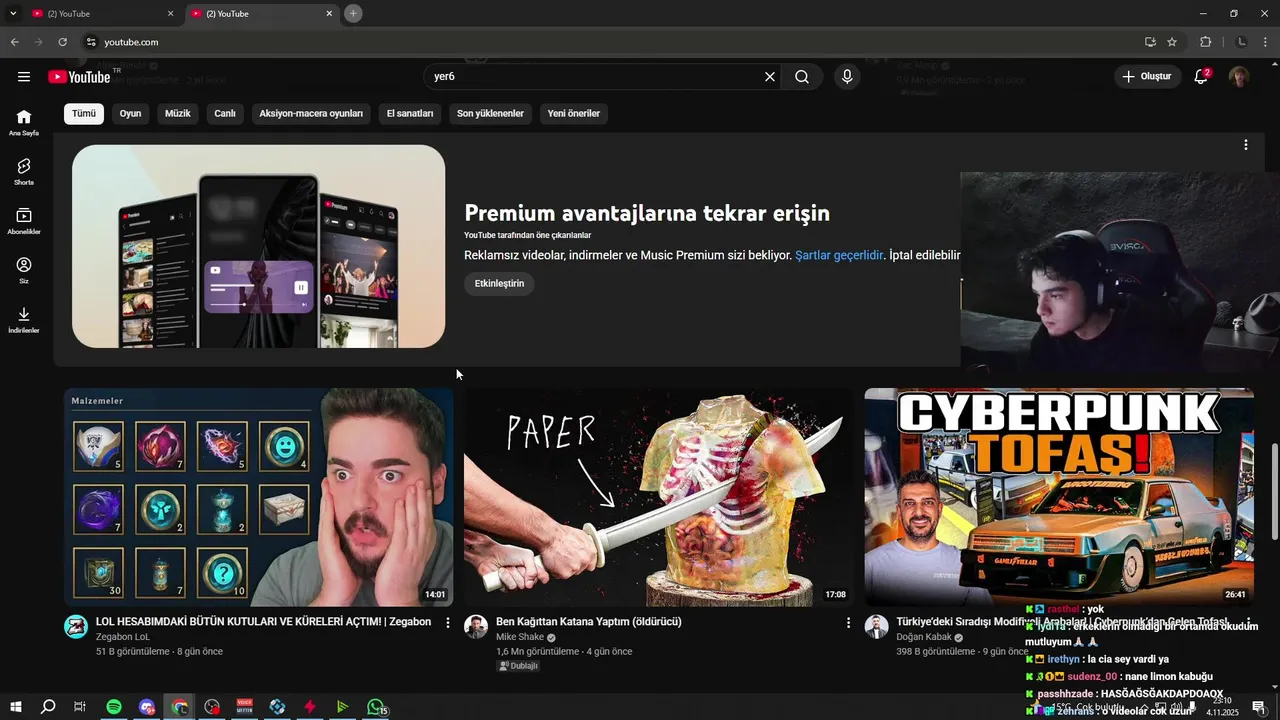The height and width of the screenshot is (720, 1280).
Task: Reload the page in Chrome
Action: (62, 42)
